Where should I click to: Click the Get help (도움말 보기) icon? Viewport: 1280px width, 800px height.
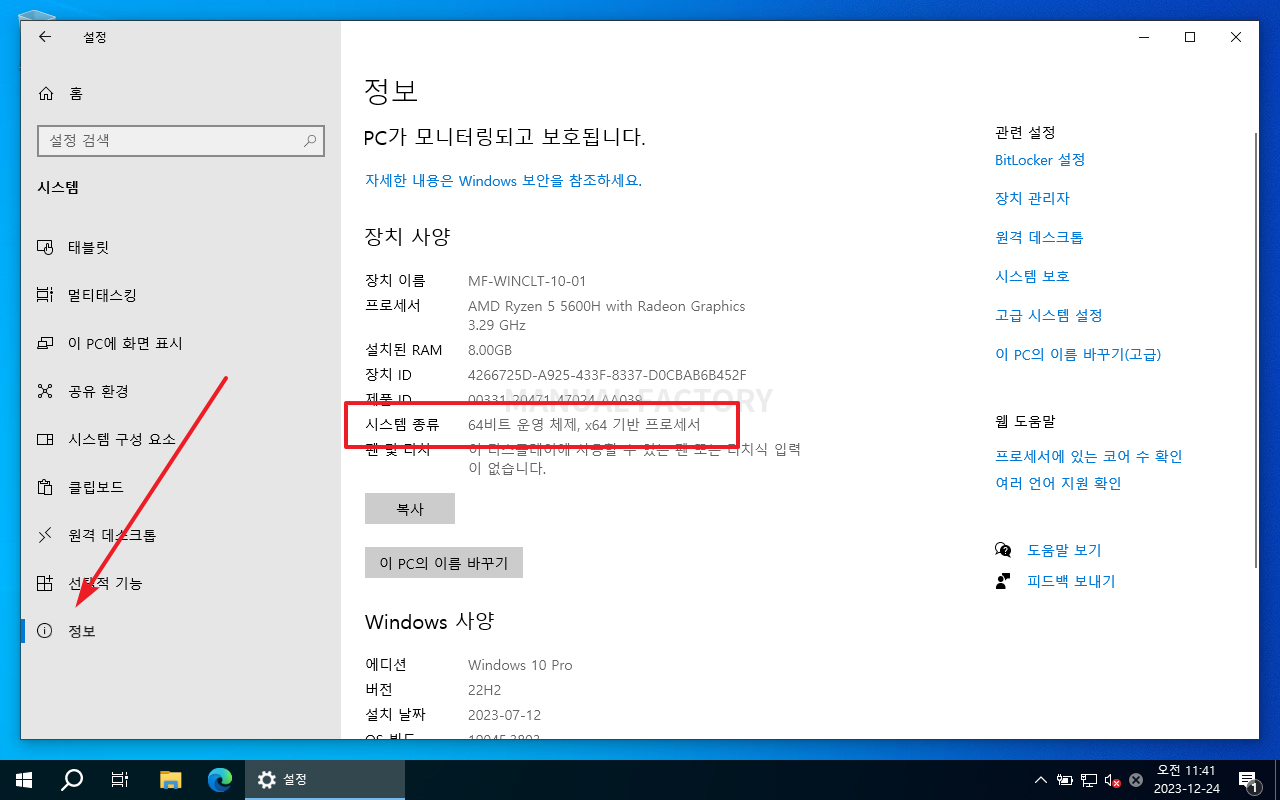tap(1003, 549)
